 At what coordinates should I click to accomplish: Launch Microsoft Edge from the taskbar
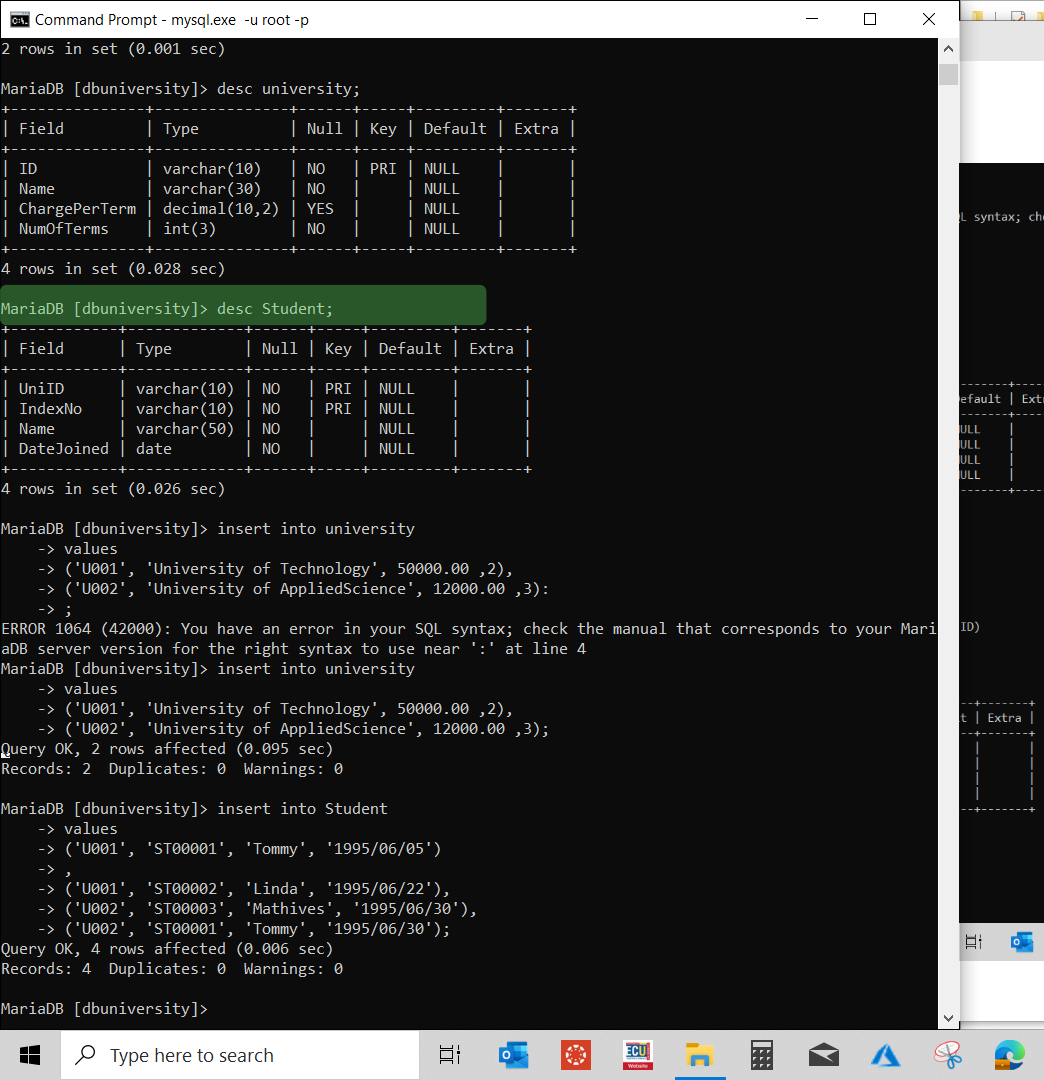click(x=1009, y=1055)
